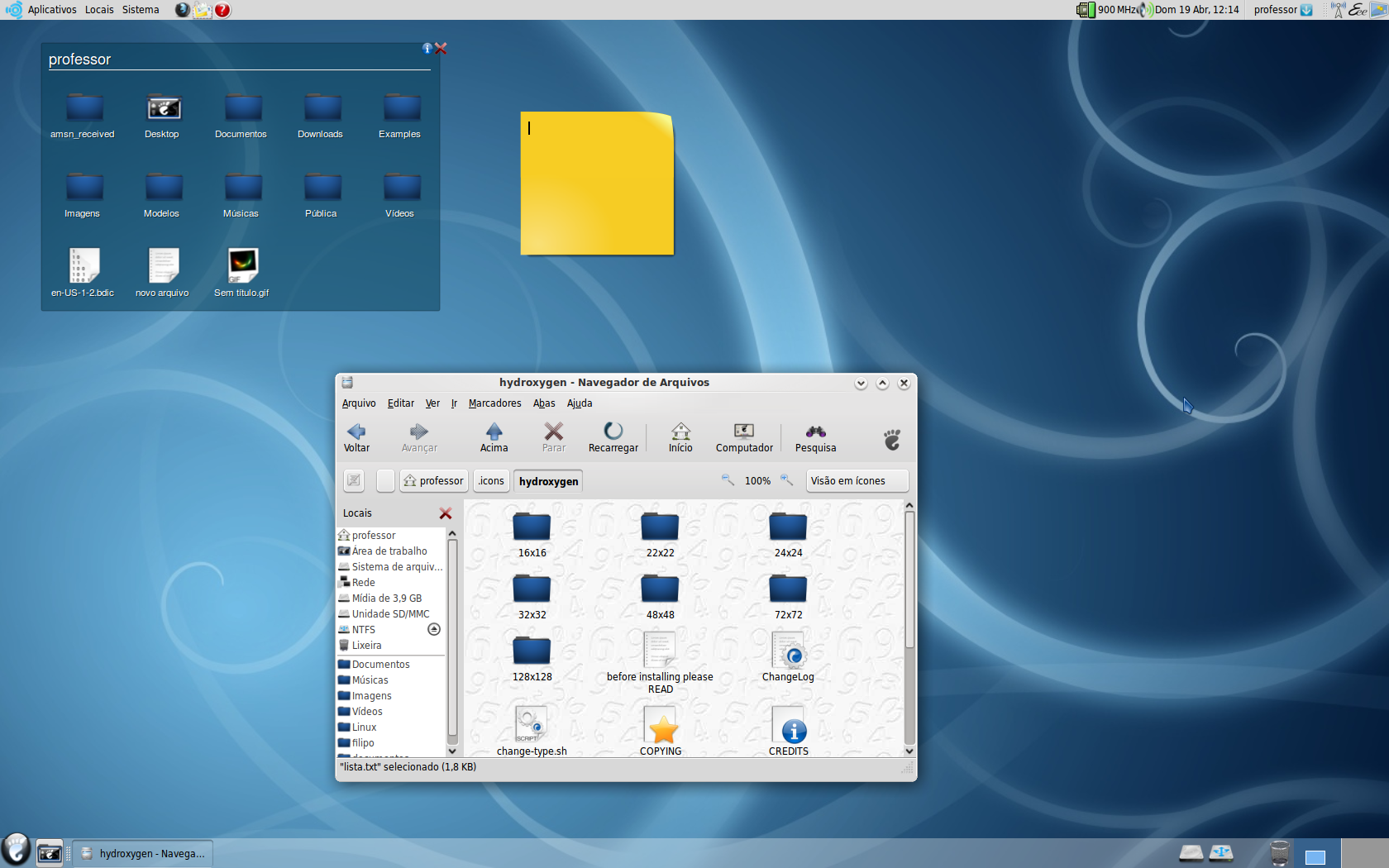The width and height of the screenshot is (1389, 868).
Task: Select Rede in the sidebar
Action: pos(390,582)
